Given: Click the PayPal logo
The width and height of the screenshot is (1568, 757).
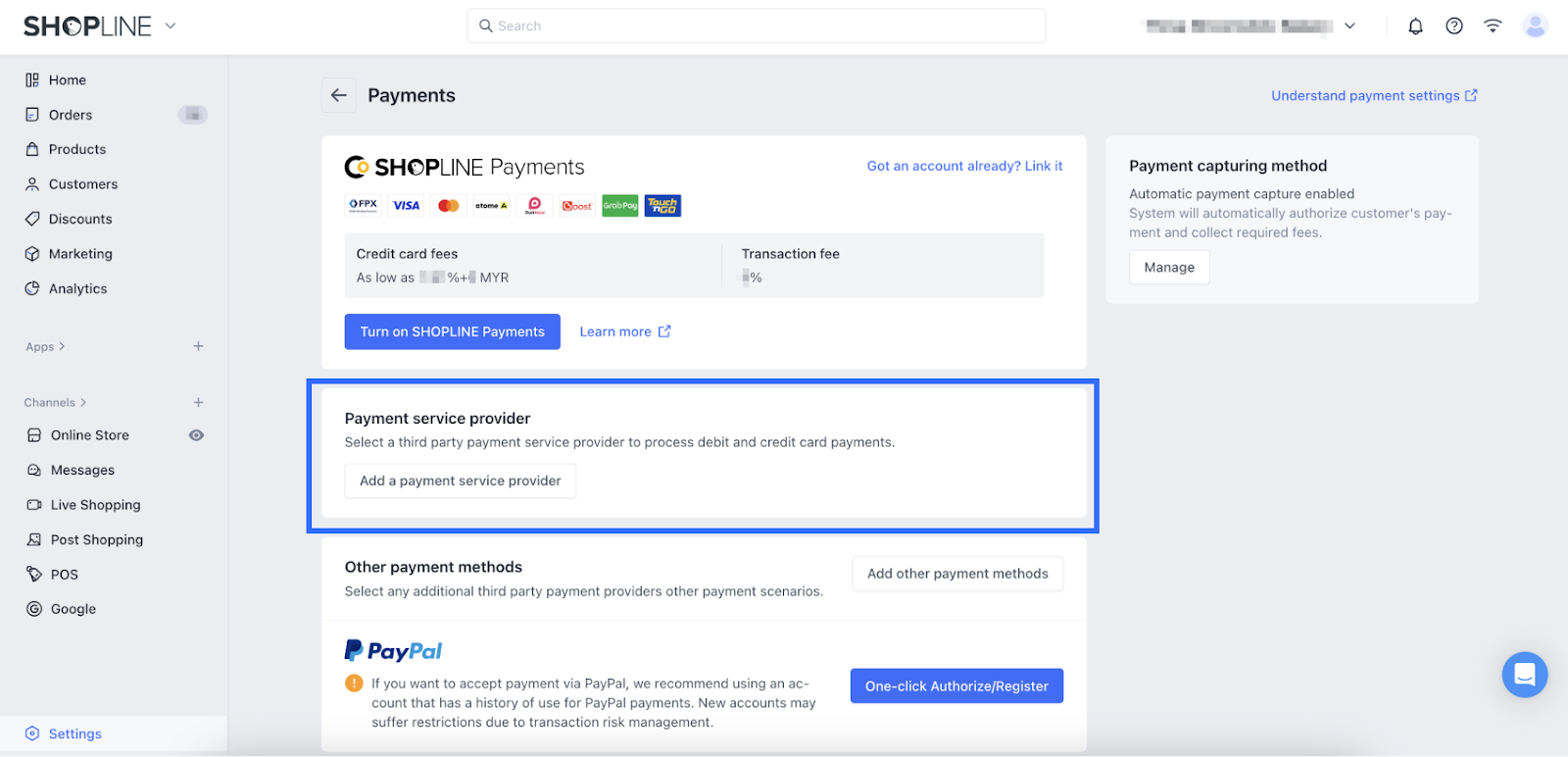Looking at the screenshot, I should pos(393,651).
